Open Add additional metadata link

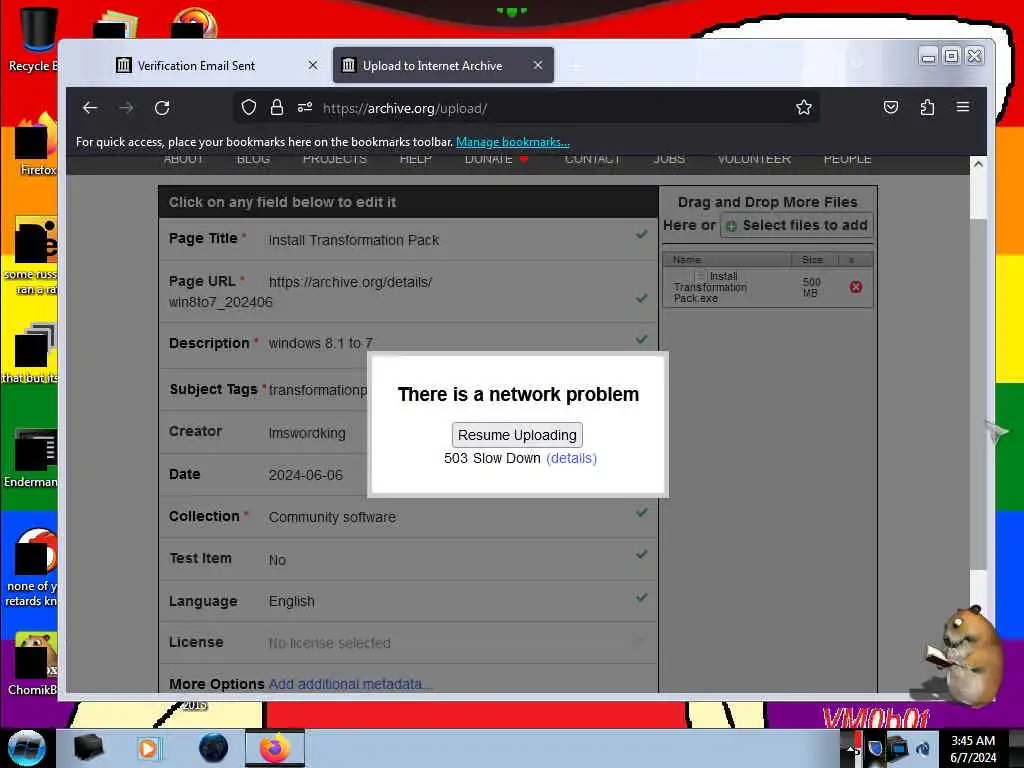(x=350, y=684)
